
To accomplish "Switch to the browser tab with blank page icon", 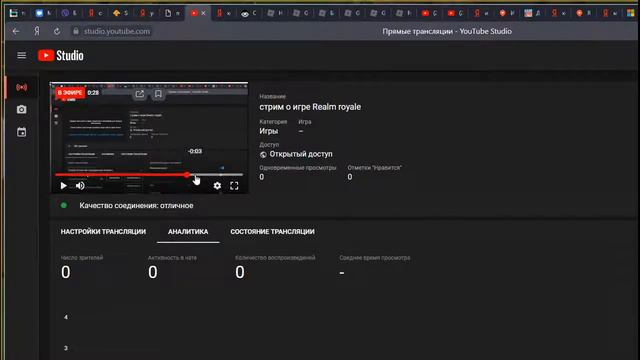I will (x=168, y=13).
